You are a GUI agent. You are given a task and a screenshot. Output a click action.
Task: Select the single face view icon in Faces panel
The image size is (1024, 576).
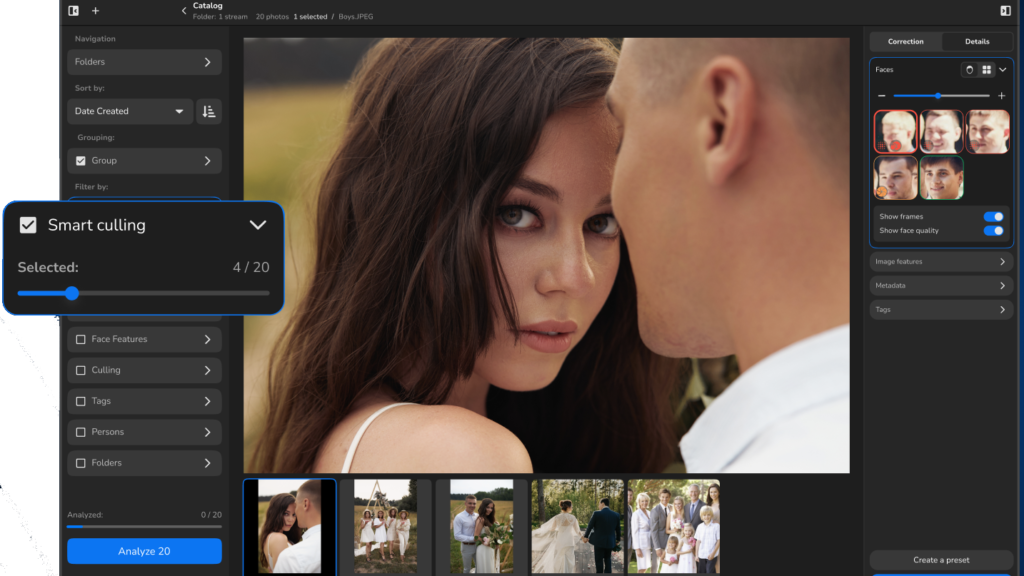point(970,69)
